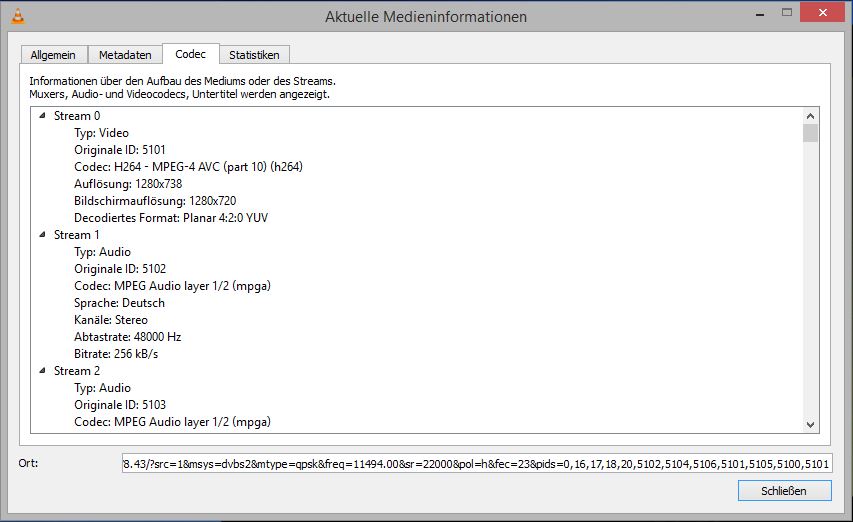Click the VLC cone icon in title bar
Image resolution: width=853 pixels, height=522 pixels.
(x=16, y=16)
